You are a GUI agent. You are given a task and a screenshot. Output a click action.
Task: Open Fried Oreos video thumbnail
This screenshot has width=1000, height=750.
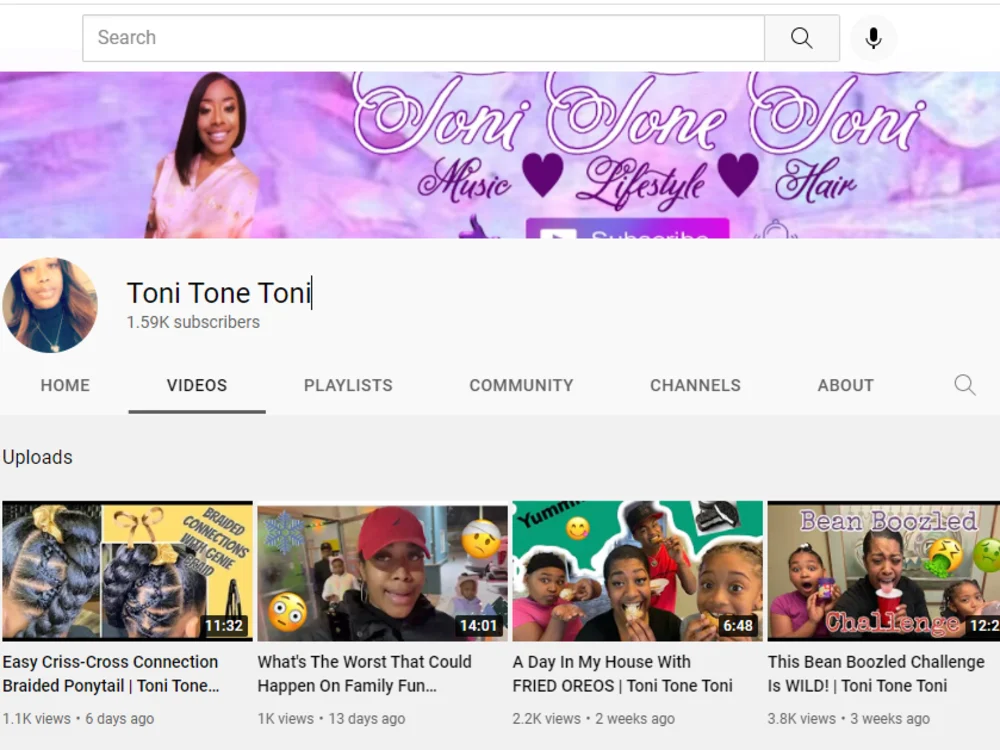click(638, 571)
